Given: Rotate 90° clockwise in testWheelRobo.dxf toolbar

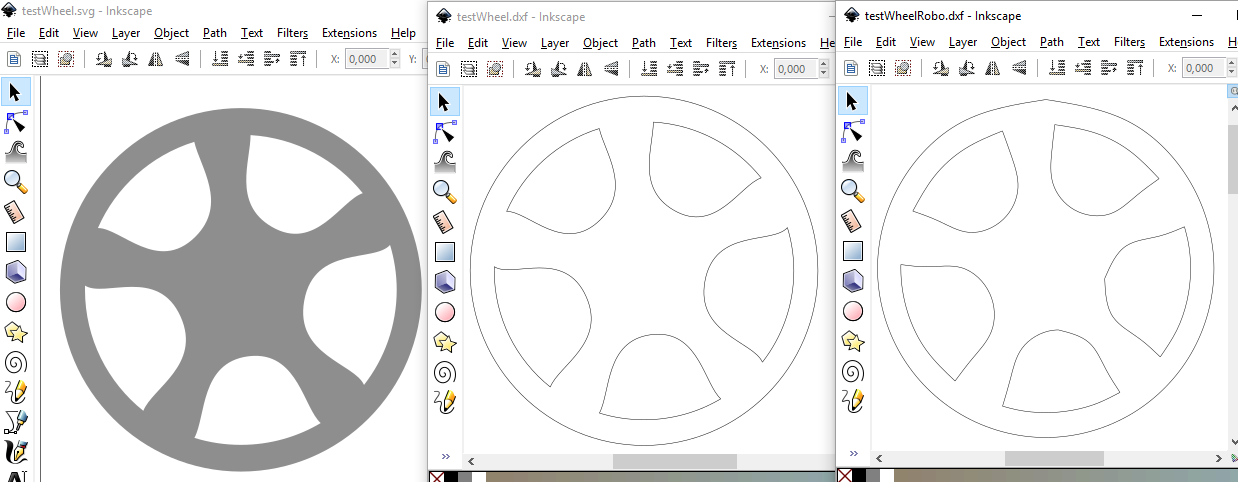Looking at the screenshot, I should [x=966, y=68].
